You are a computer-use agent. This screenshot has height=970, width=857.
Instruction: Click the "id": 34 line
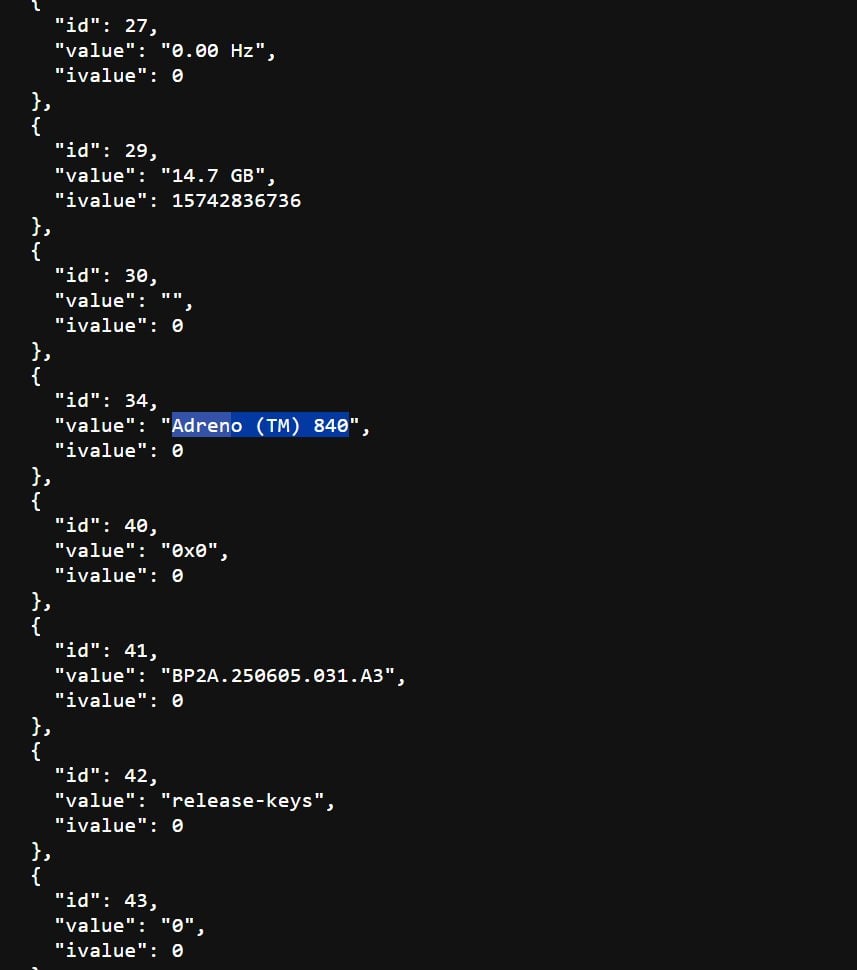coord(106,401)
